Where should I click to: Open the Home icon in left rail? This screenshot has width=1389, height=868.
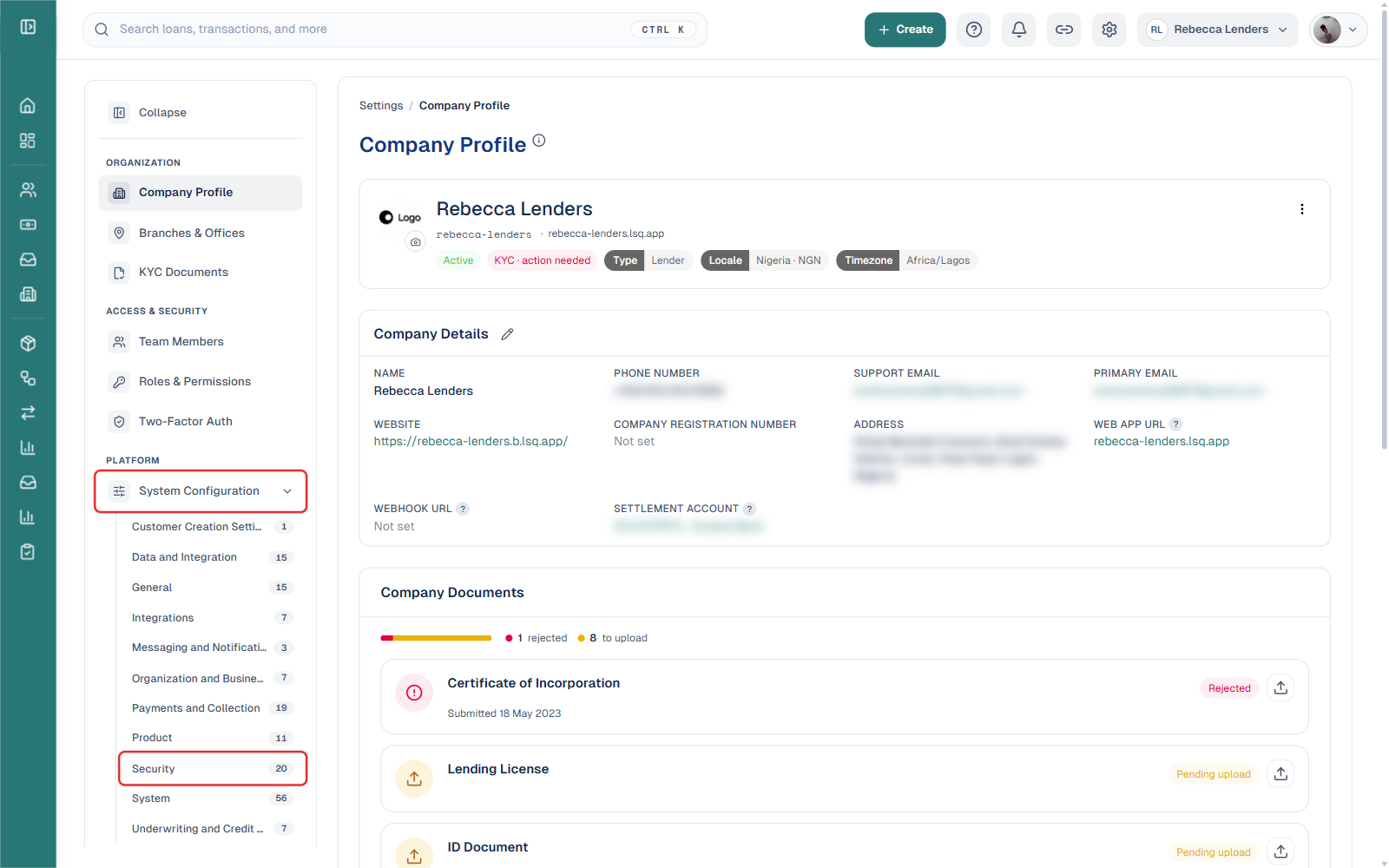click(28, 106)
